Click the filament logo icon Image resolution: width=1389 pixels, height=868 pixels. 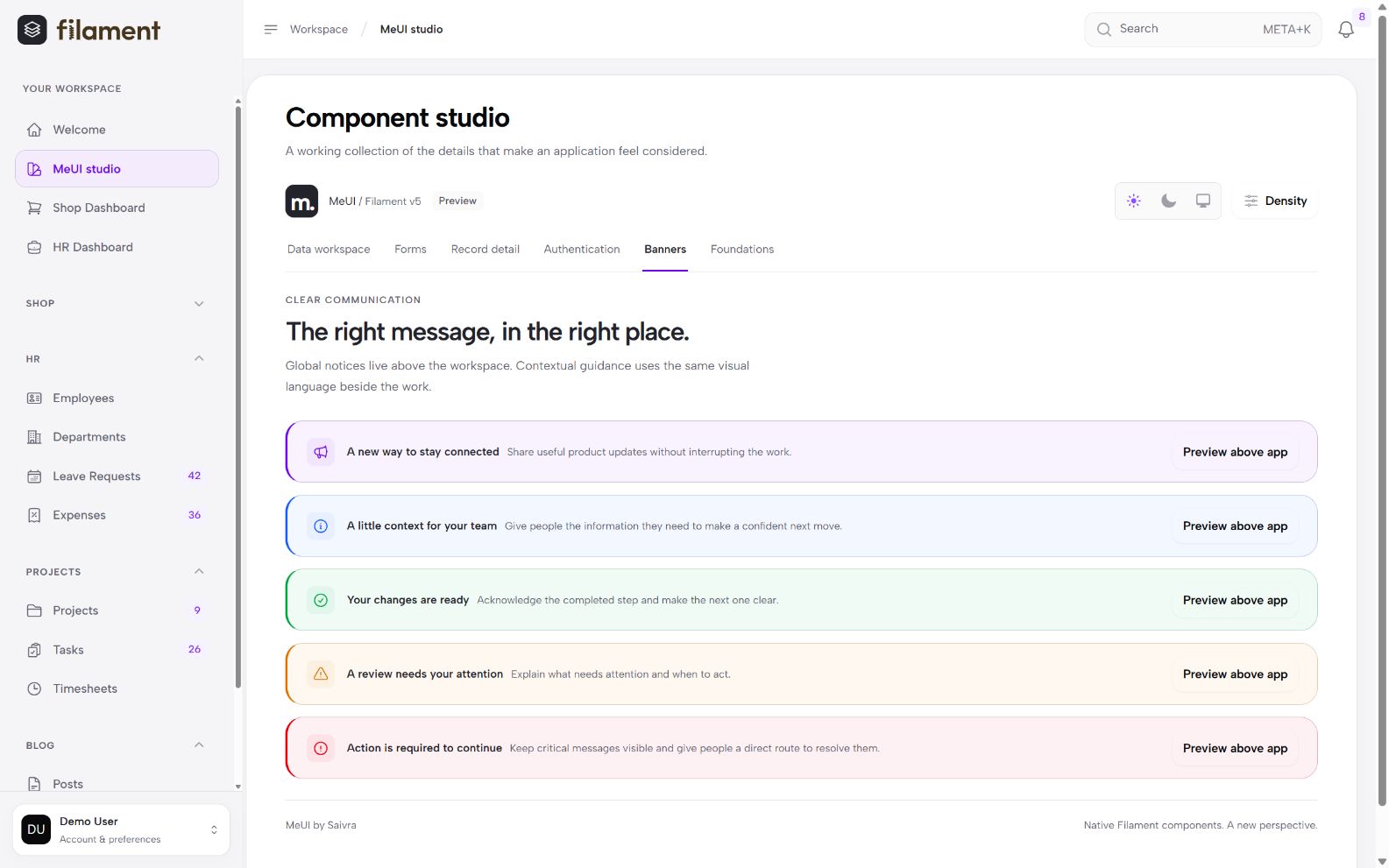(32, 30)
